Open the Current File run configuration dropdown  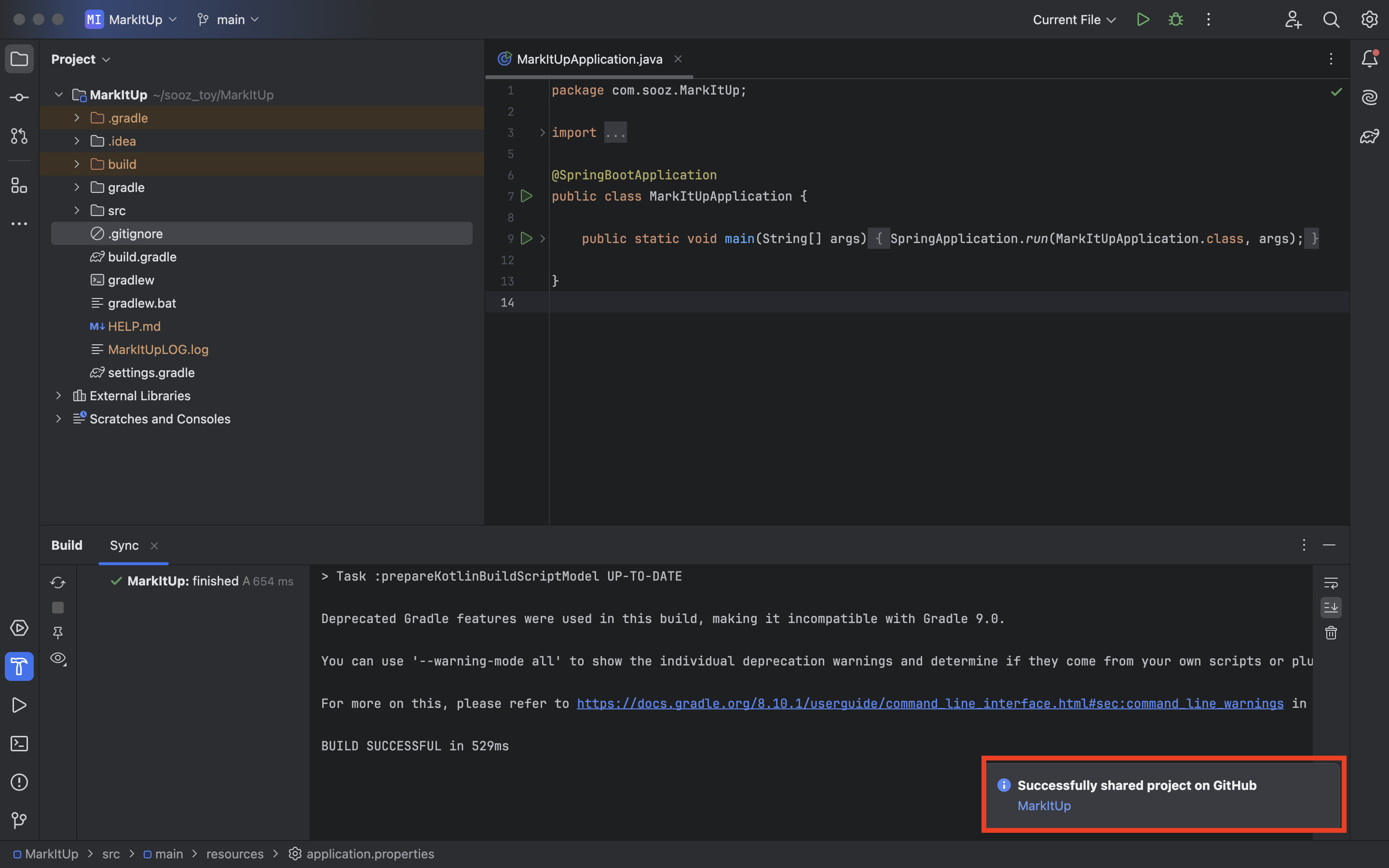click(1074, 19)
